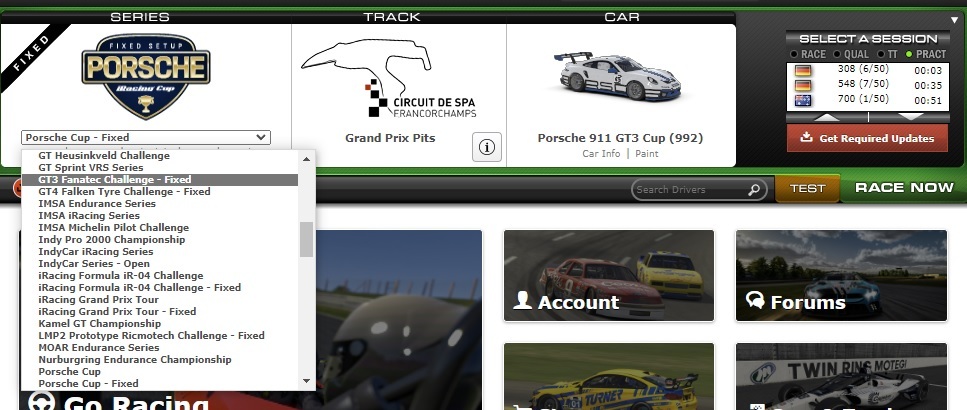Click the German flag beside session 308
Screen dimensions: 967x410
point(803,70)
